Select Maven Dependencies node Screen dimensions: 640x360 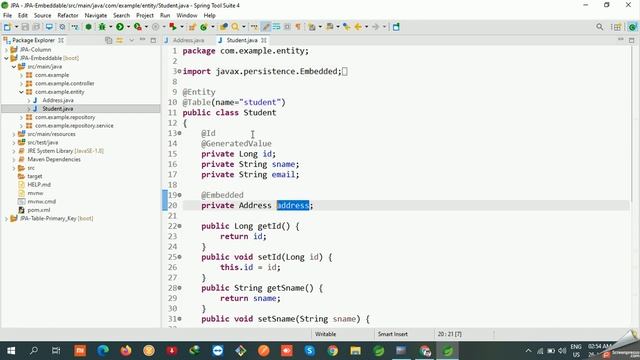(53, 159)
